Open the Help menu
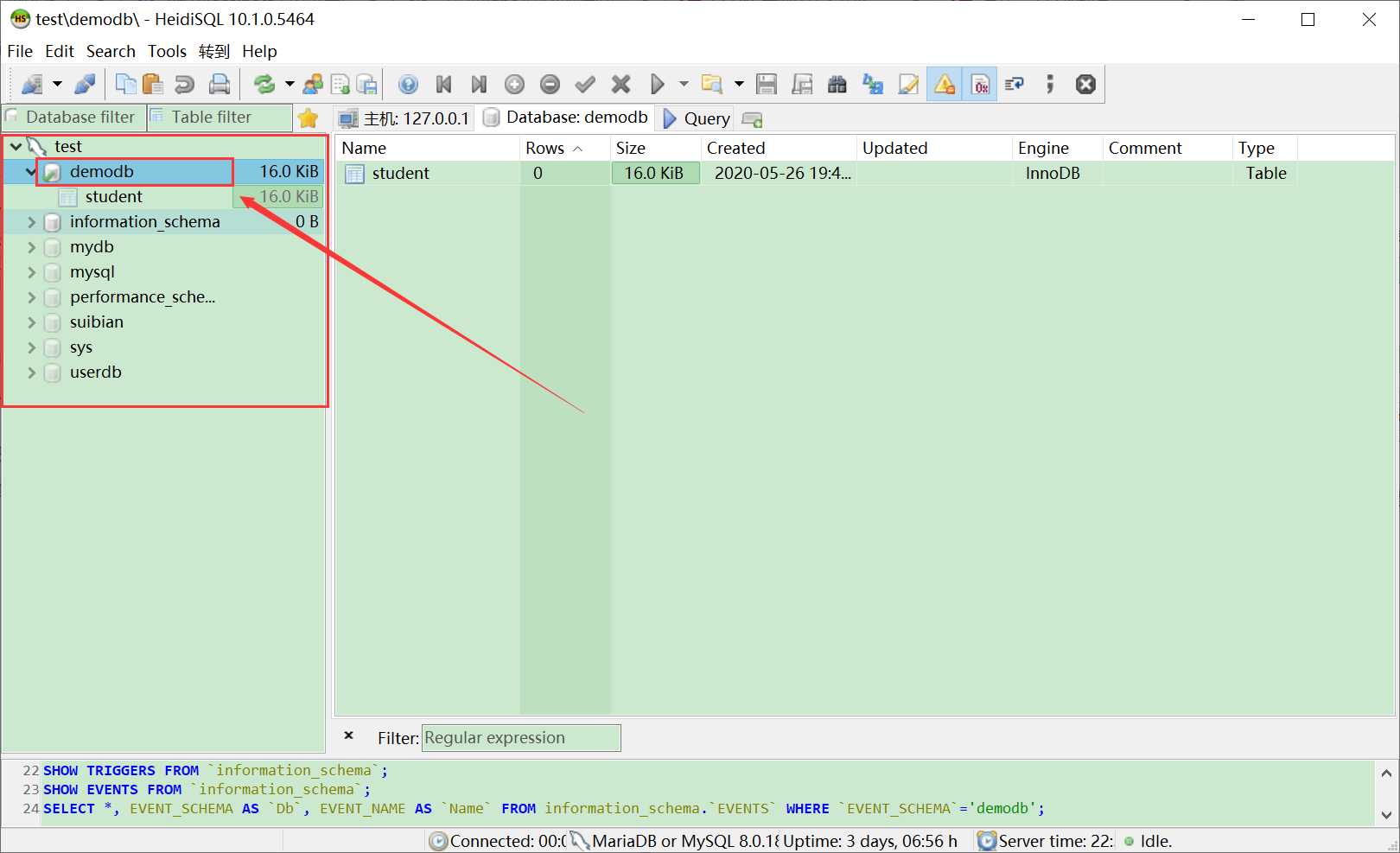This screenshot has width=1400, height=853. click(259, 51)
